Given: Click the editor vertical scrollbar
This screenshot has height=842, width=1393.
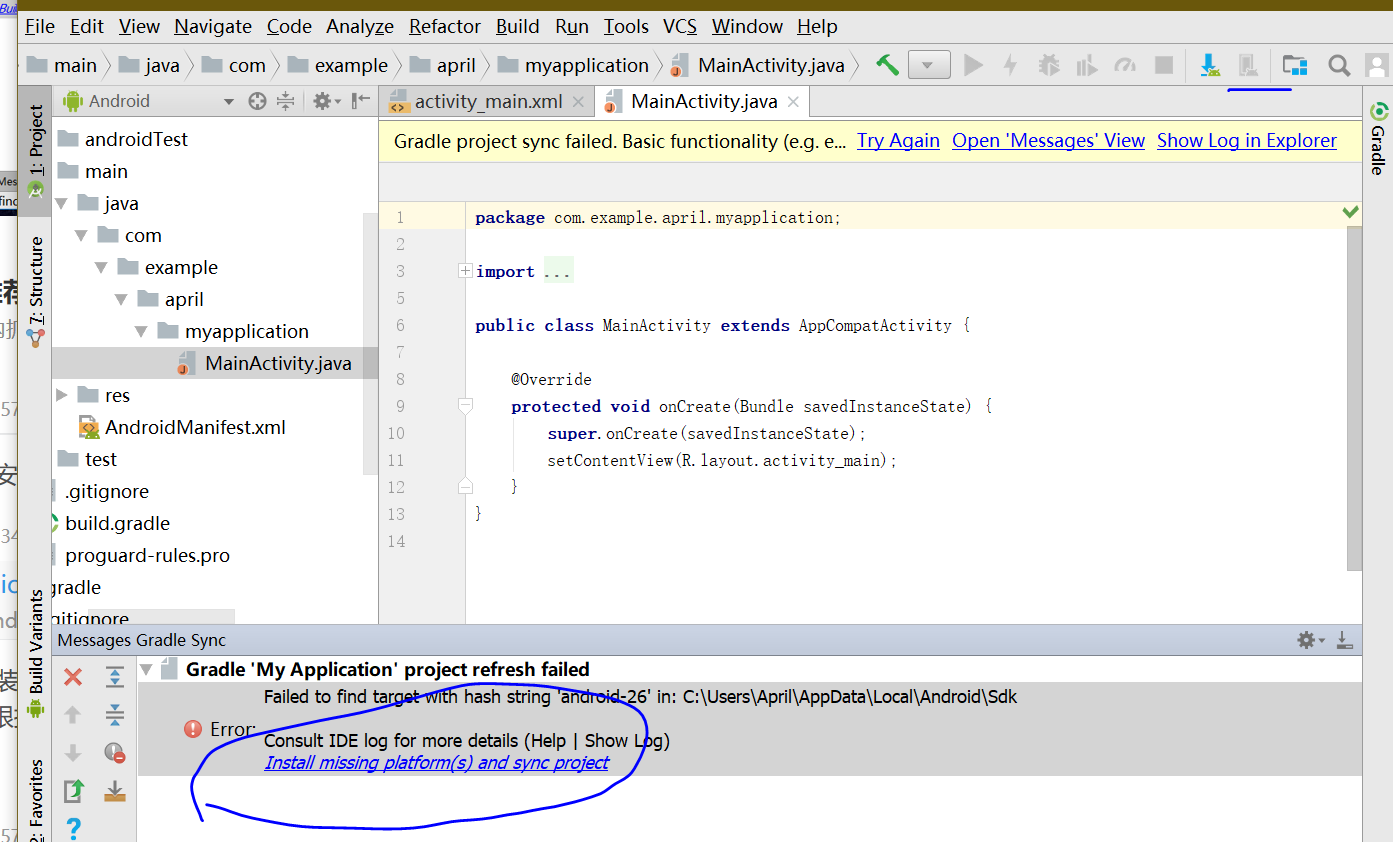Looking at the screenshot, I should (x=1355, y=398).
